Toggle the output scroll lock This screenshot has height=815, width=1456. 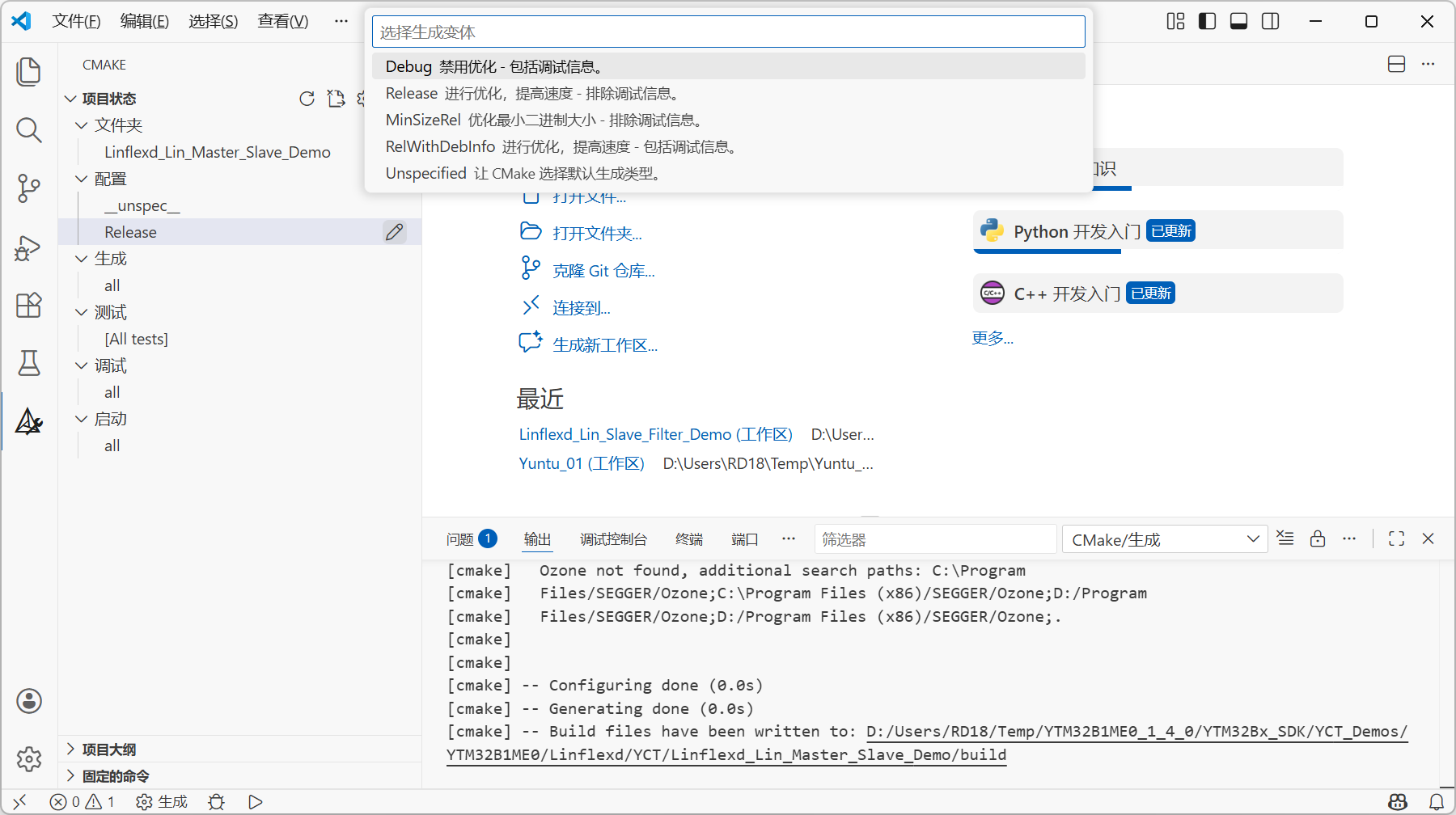(1318, 538)
